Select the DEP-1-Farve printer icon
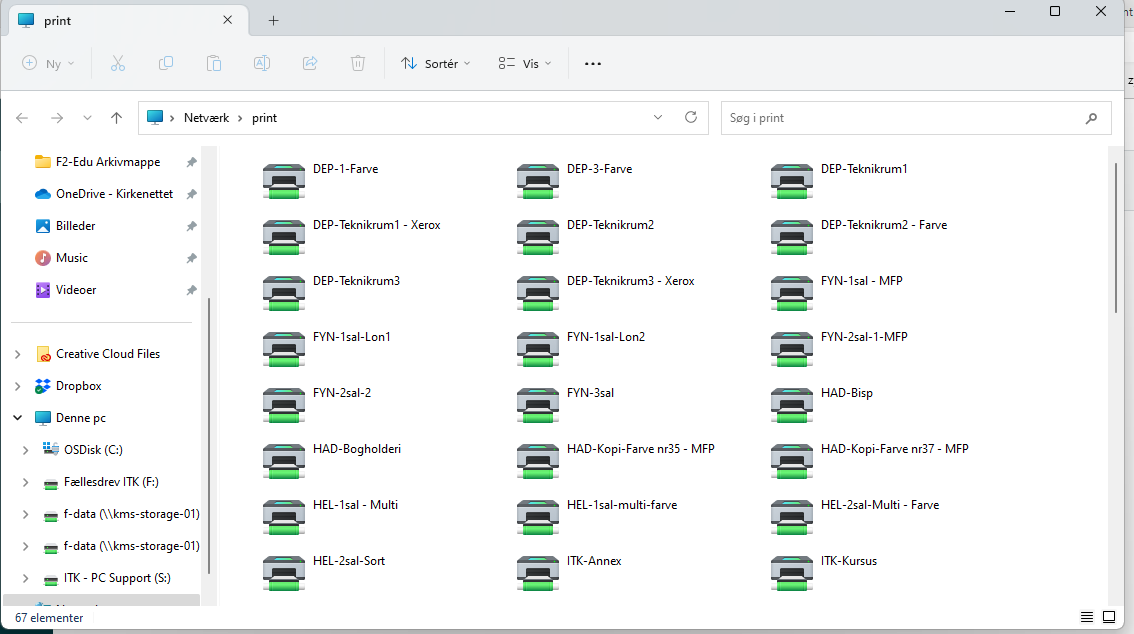Screen dimensions: 1134x634 (284, 181)
